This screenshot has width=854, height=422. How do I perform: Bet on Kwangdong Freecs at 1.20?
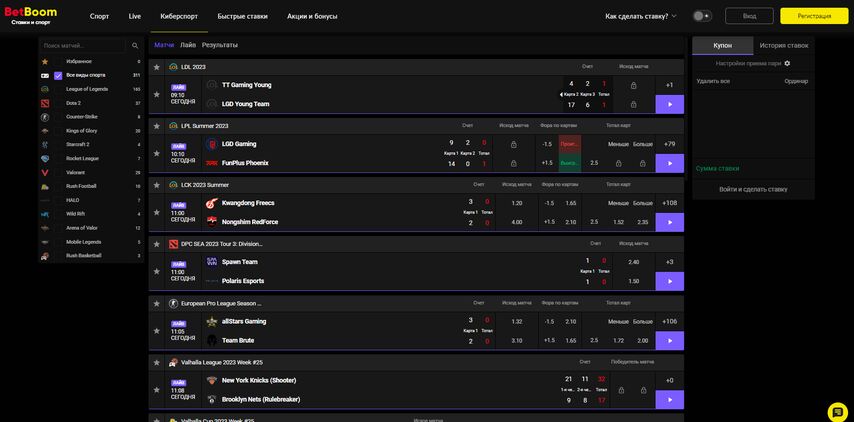517,203
